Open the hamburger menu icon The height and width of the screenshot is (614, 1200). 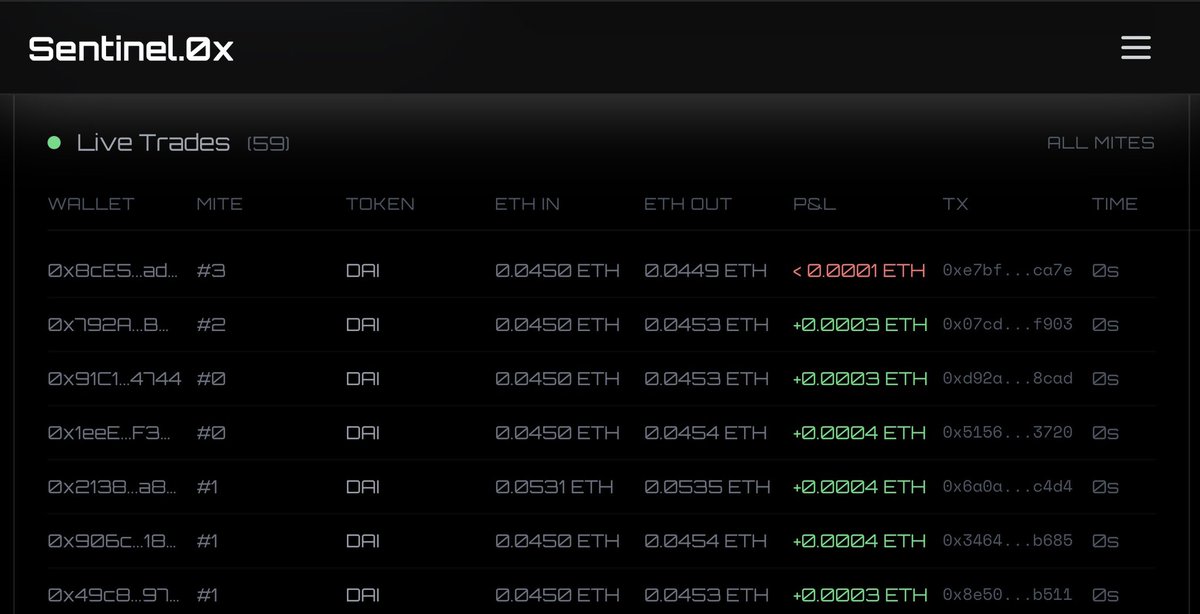[1136, 48]
